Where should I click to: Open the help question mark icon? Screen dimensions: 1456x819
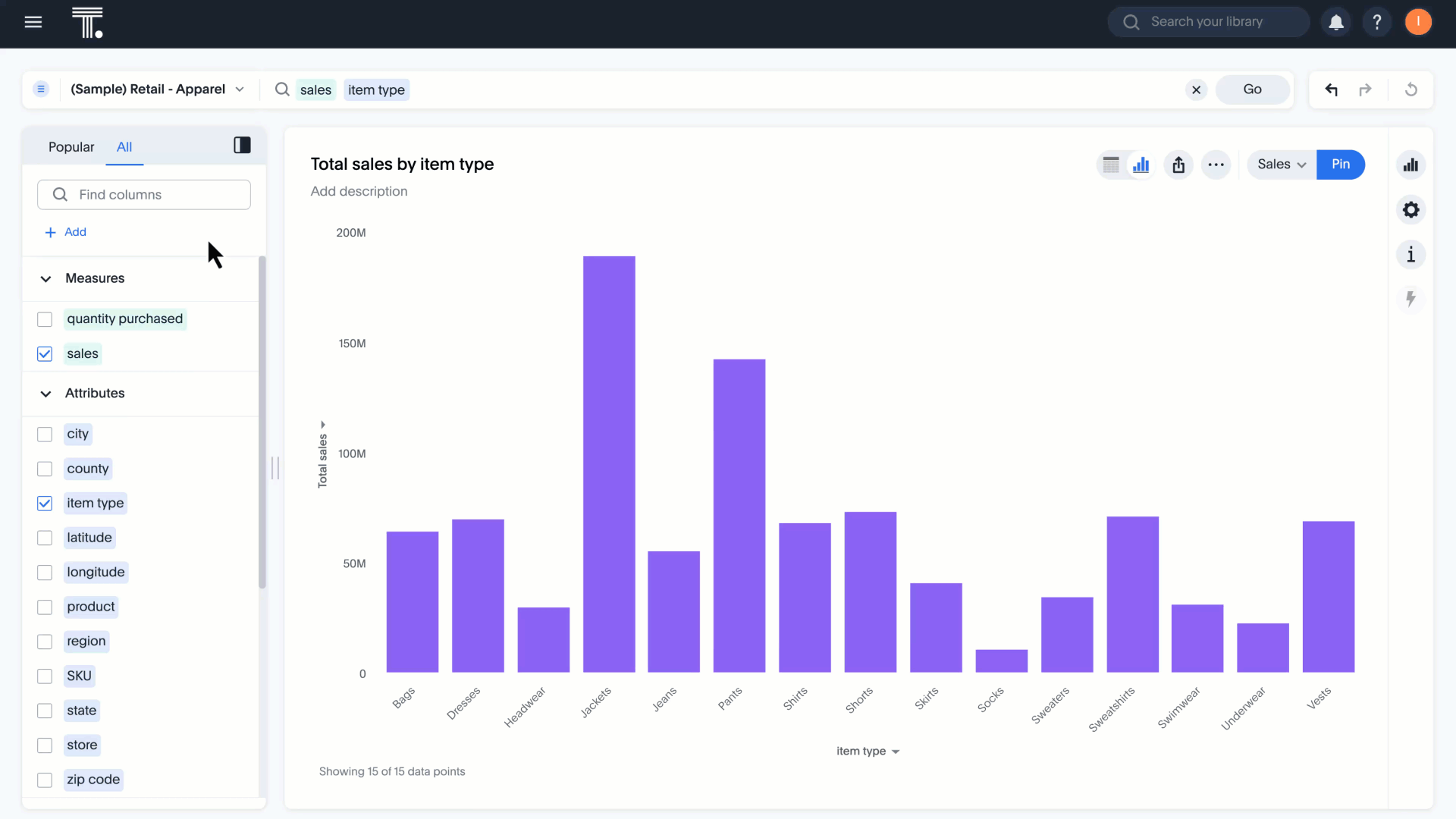[1377, 22]
